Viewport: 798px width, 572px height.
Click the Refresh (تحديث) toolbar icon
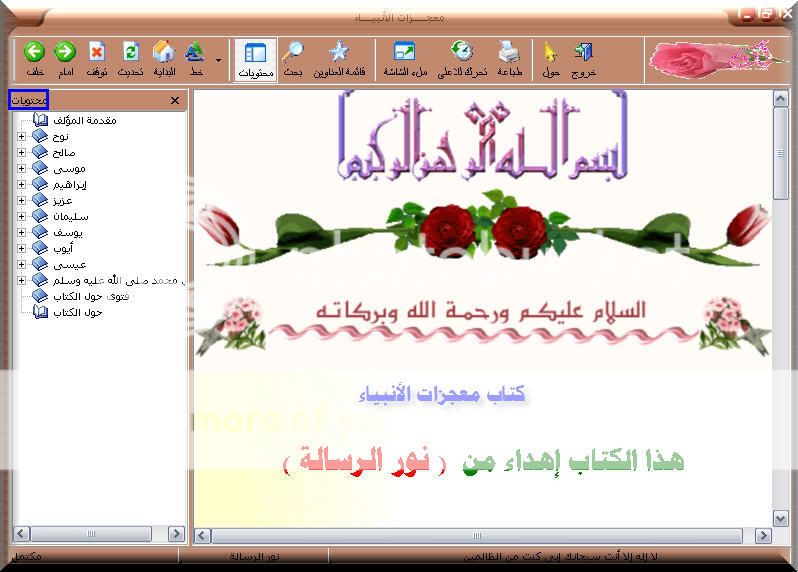coord(130,53)
